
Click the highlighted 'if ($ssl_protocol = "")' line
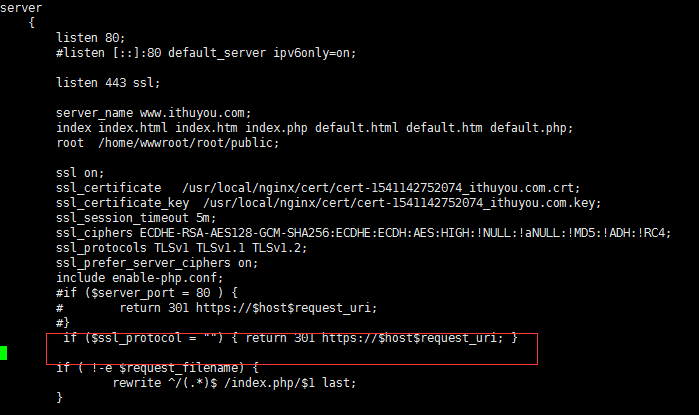click(290, 338)
